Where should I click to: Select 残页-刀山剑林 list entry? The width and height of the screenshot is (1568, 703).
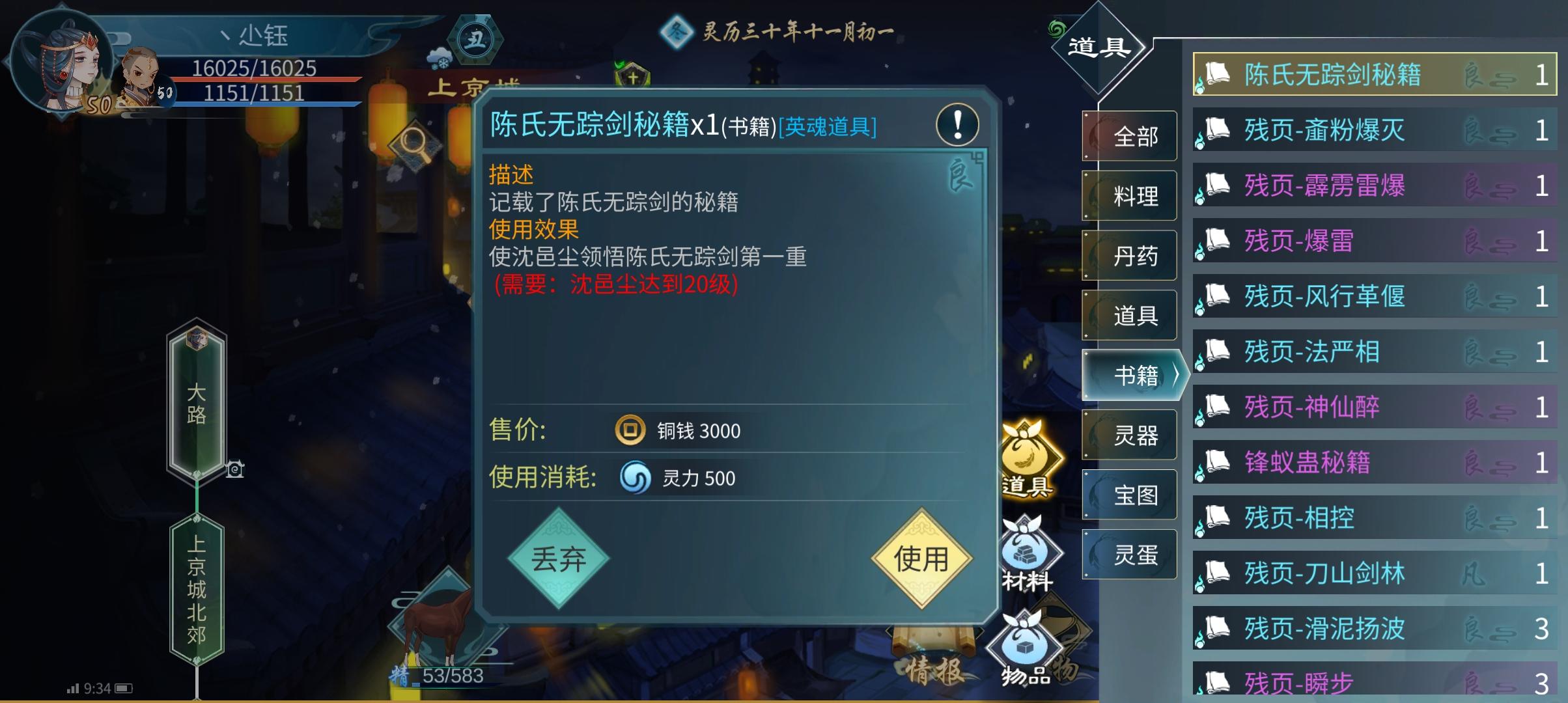(x=1375, y=573)
